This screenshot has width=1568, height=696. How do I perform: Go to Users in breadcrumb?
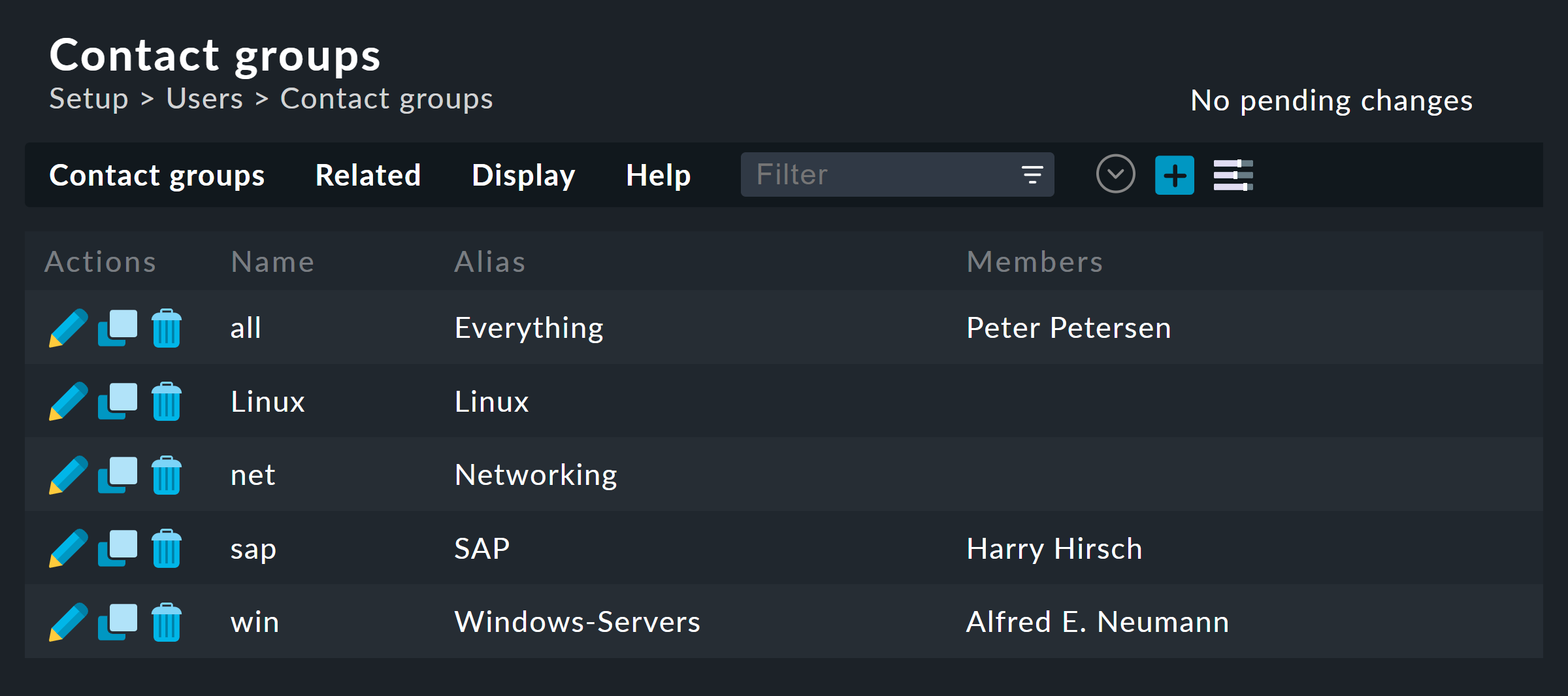tap(204, 99)
